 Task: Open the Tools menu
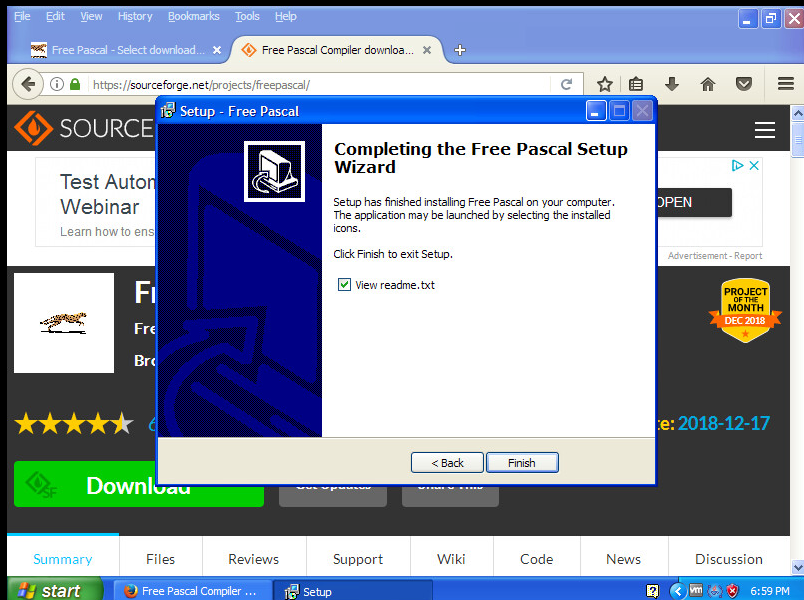(x=247, y=16)
